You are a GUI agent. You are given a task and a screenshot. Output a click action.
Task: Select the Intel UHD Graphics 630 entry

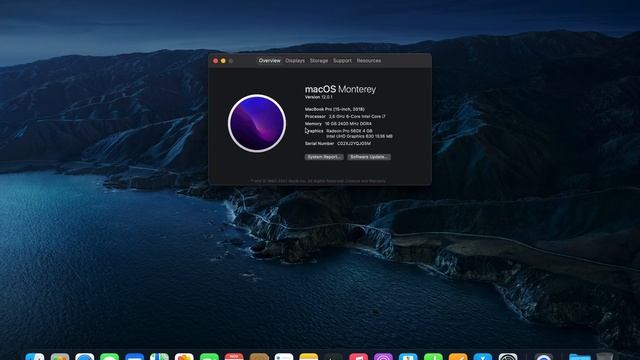[x=359, y=136]
